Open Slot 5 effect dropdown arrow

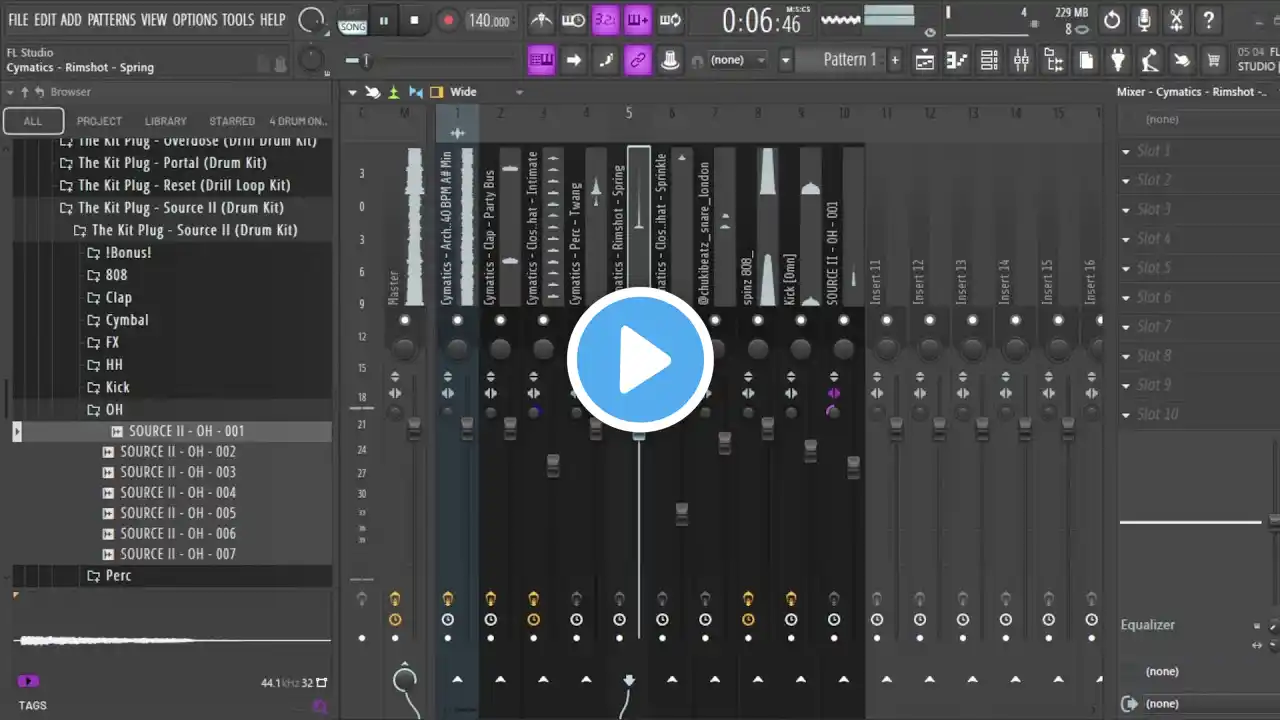pyautogui.click(x=1128, y=268)
